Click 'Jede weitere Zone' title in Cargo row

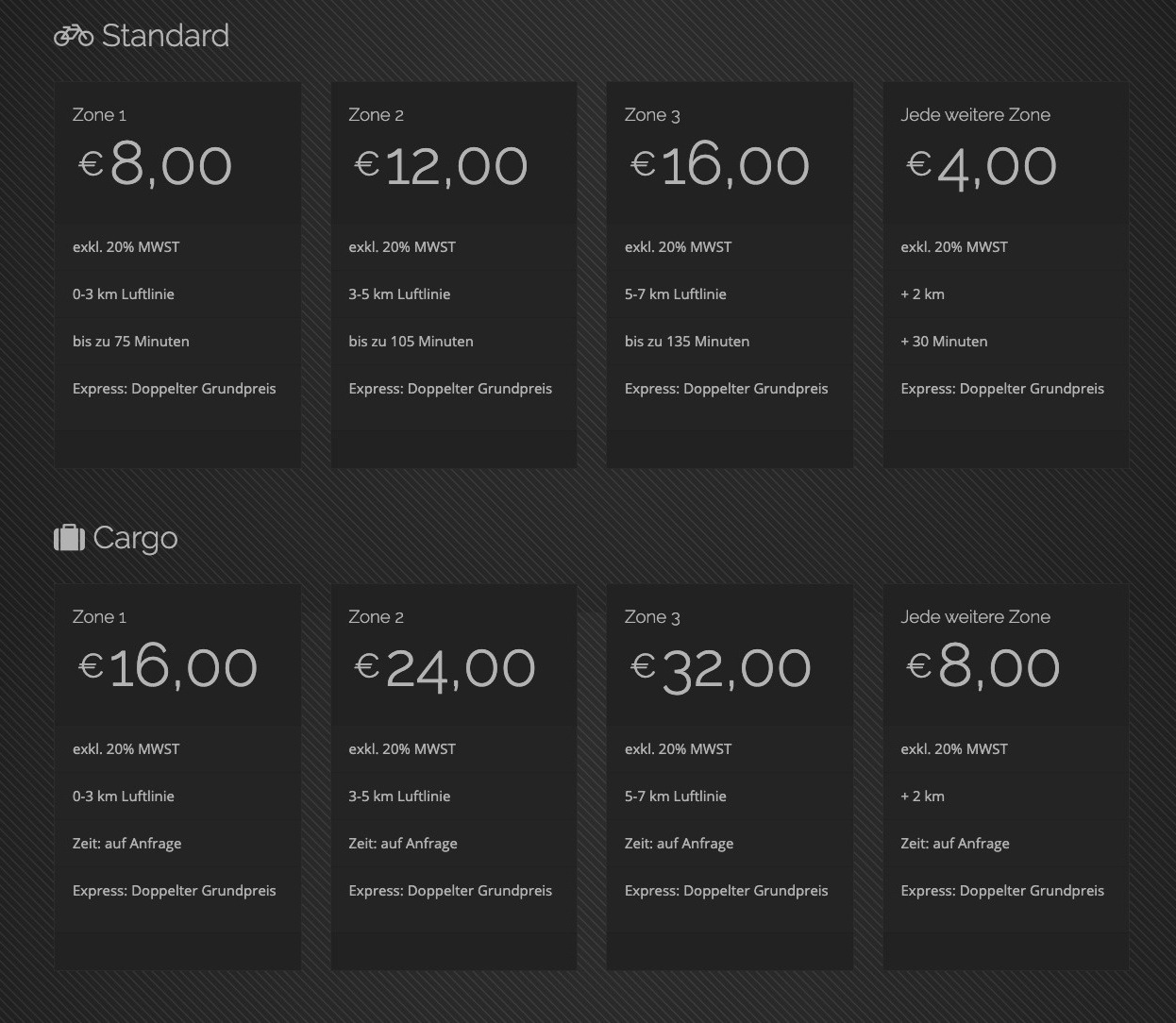pyautogui.click(x=975, y=617)
